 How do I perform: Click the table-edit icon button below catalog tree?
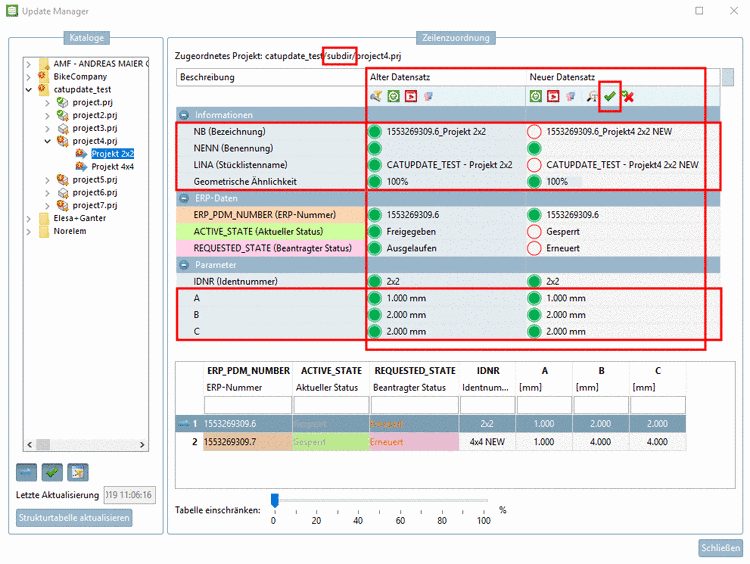78,473
